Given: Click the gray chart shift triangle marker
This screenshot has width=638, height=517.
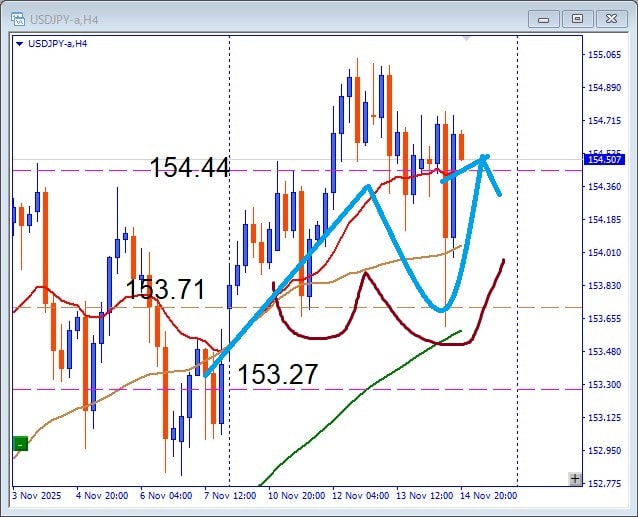Looking at the screenshot, I should (466, 37).
